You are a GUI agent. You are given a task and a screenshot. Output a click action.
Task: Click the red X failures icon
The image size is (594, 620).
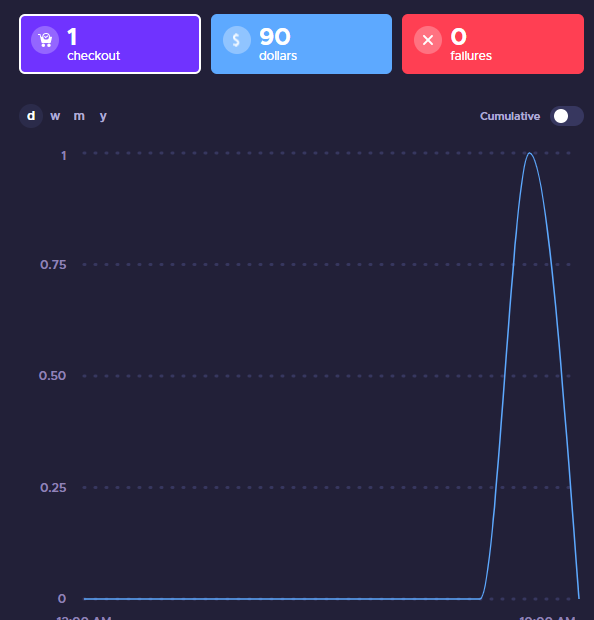point(428,40)
